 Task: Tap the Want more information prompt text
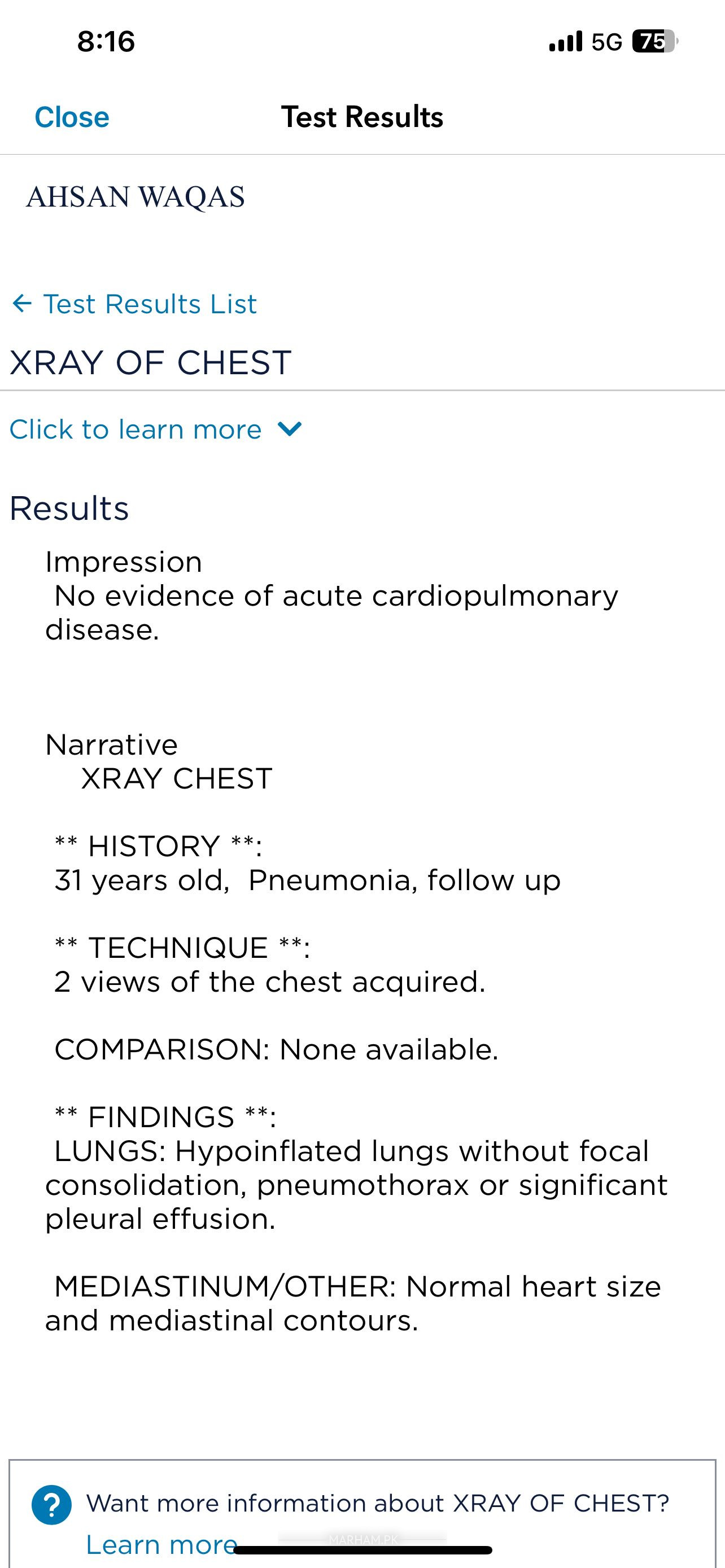click(x=377, y=1504)
